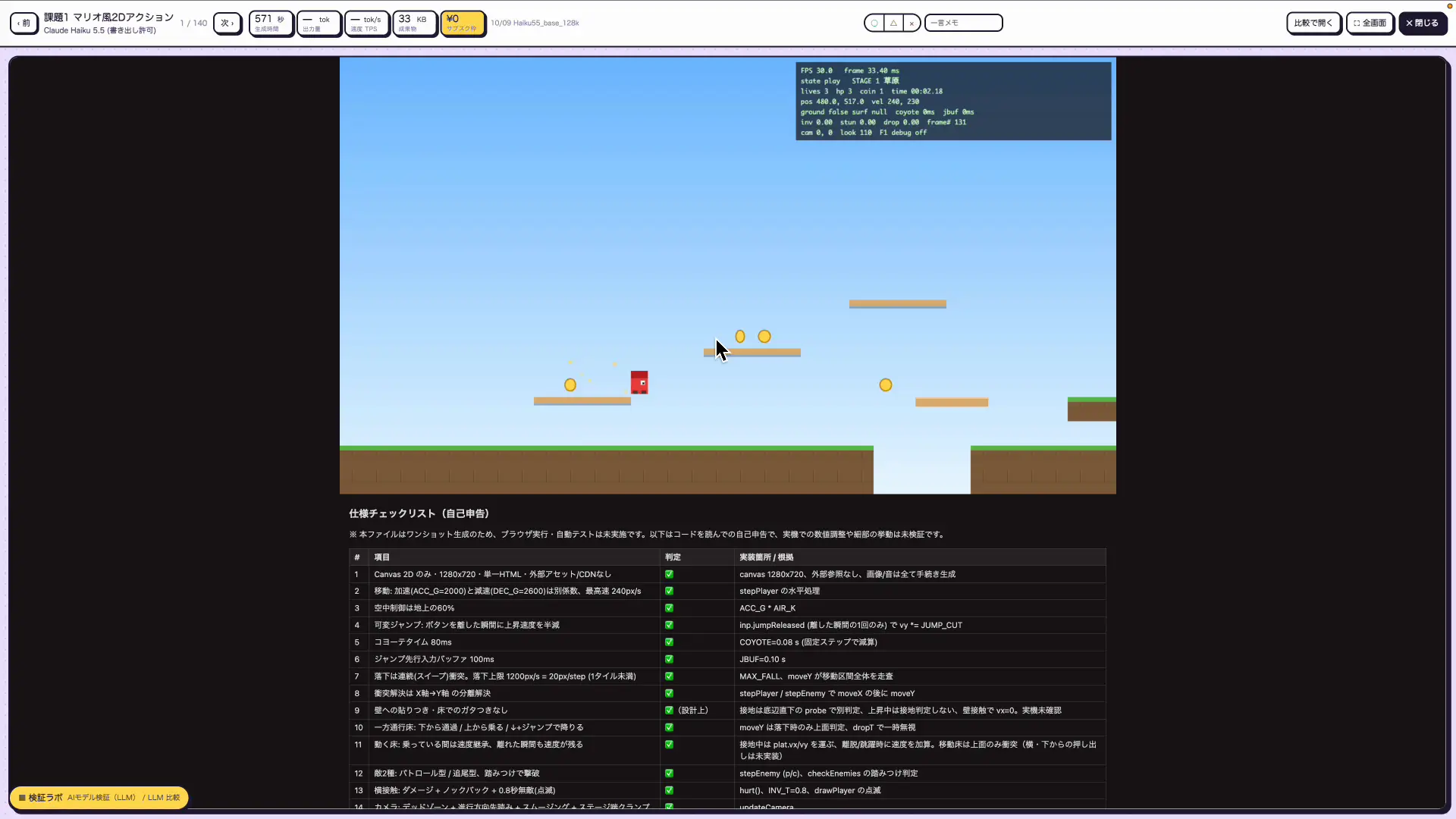Click the green check in row 1 Canvas 2D
This screenshot has width=1456, height=819.
coord(669,574)
